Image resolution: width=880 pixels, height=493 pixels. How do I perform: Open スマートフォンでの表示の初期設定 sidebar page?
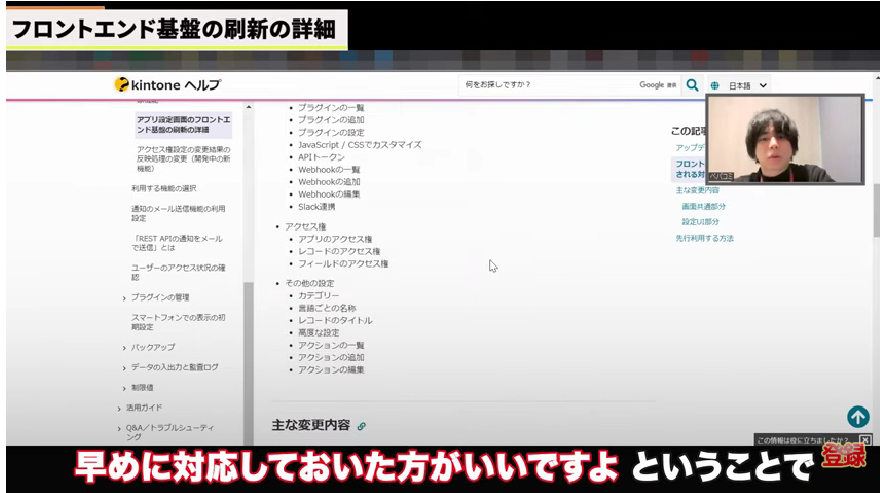pos(178,322)
